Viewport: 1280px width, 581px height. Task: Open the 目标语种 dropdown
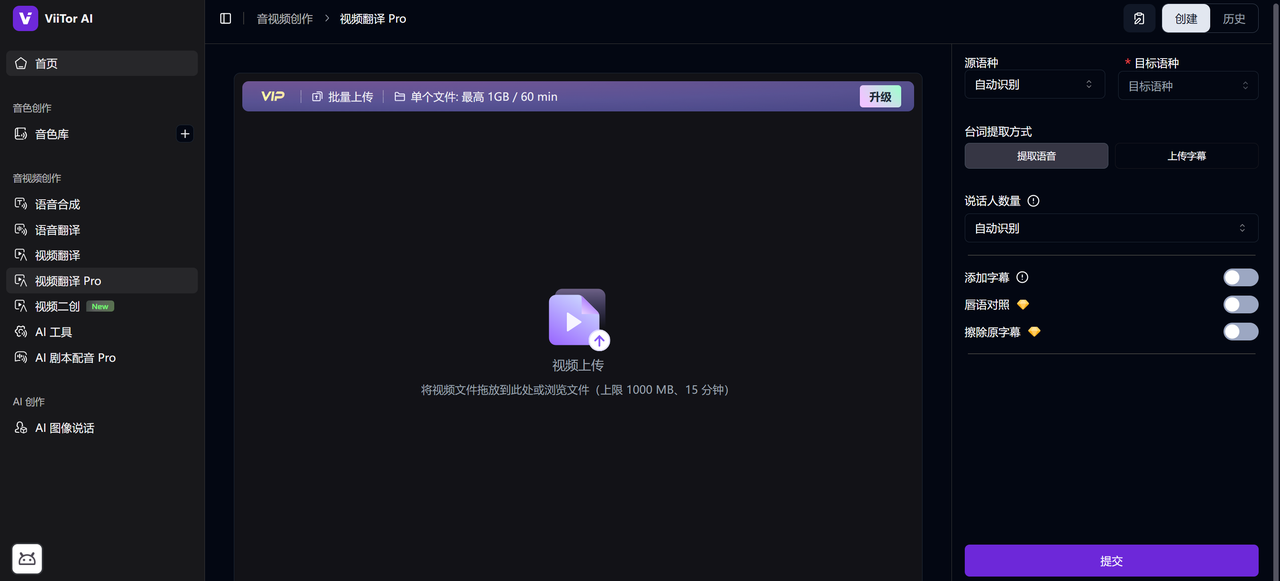[x=1188, y=86]
